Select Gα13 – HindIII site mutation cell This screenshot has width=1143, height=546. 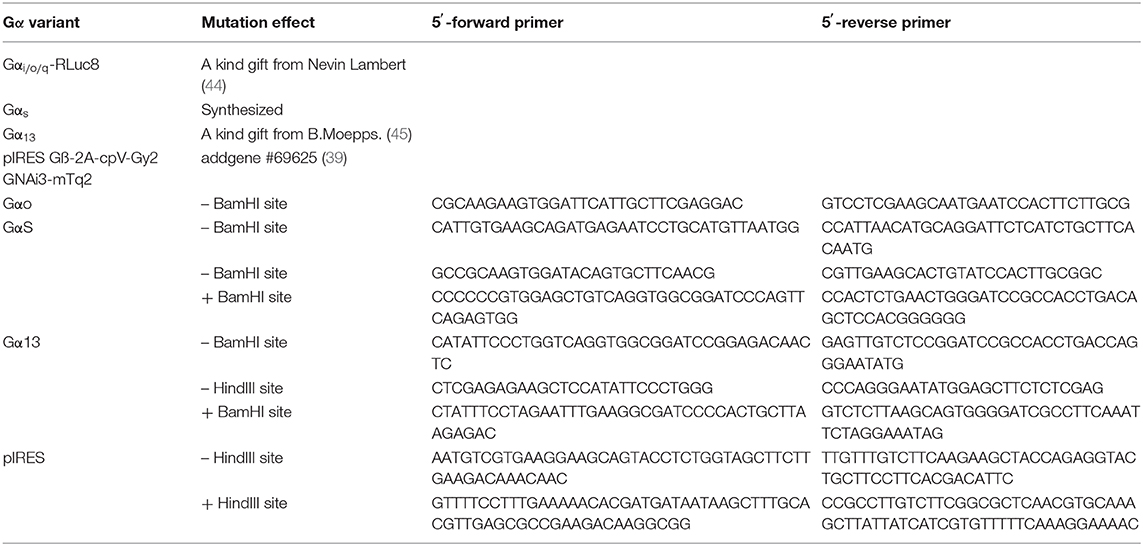click(x=242, y=389)
